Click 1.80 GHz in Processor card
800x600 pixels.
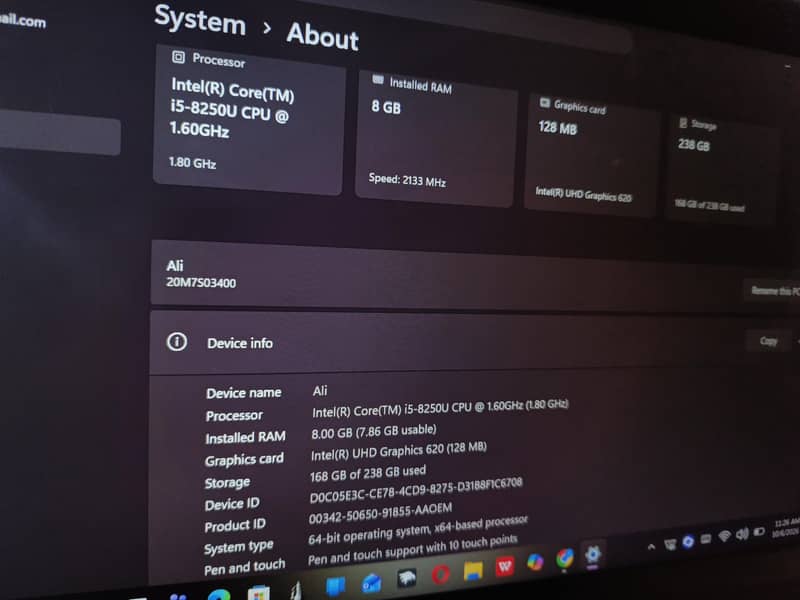(x=192, y=163)
